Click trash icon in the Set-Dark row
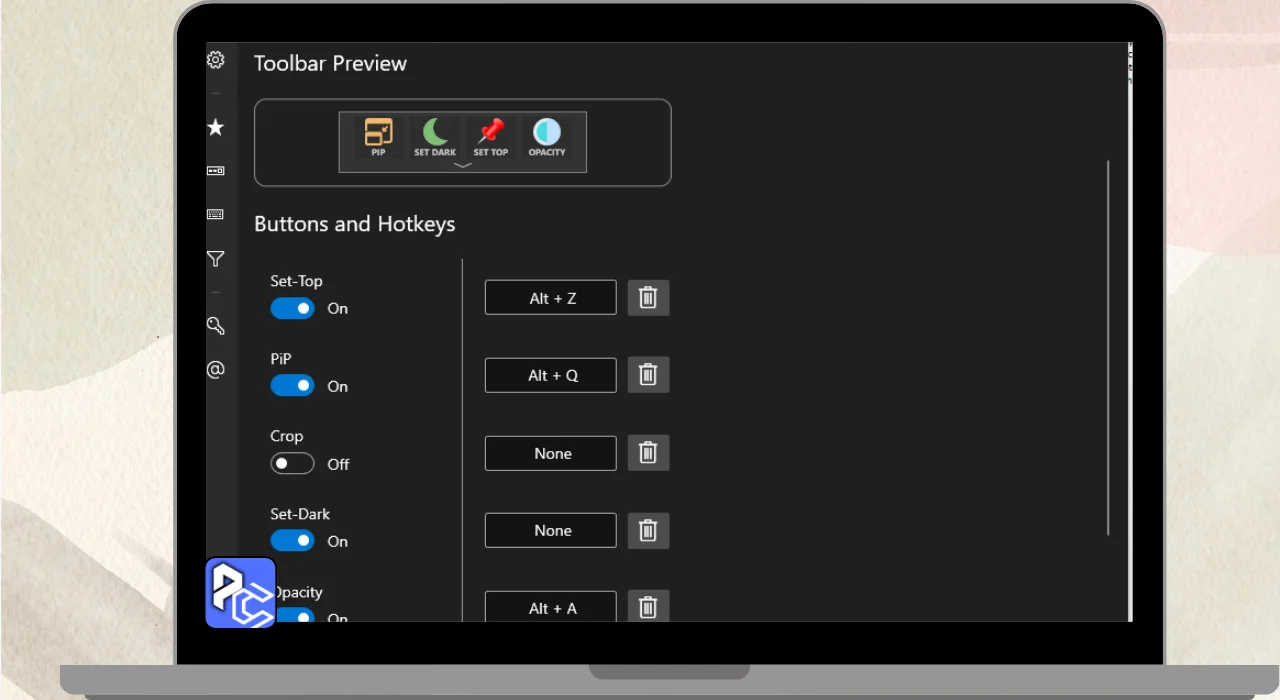Image resolution: width=1280 pixels, height=700 pixels. (648, 531)
